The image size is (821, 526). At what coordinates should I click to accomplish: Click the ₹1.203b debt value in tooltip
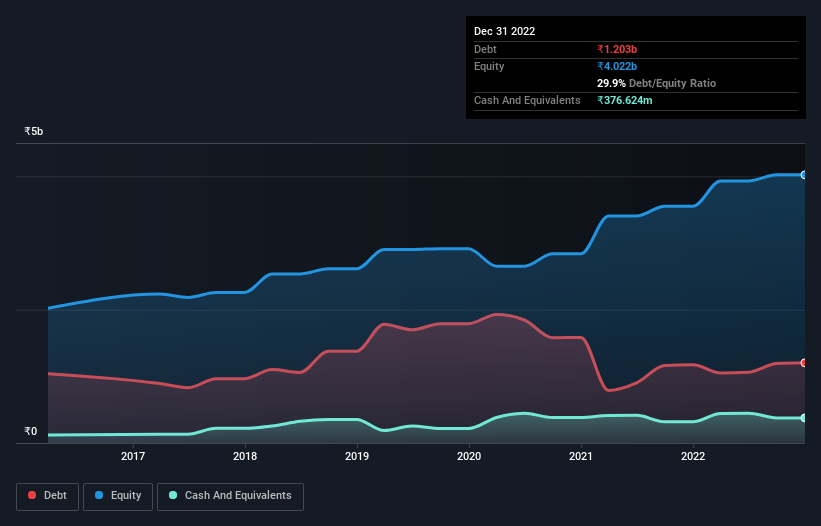tap(617, 49)
